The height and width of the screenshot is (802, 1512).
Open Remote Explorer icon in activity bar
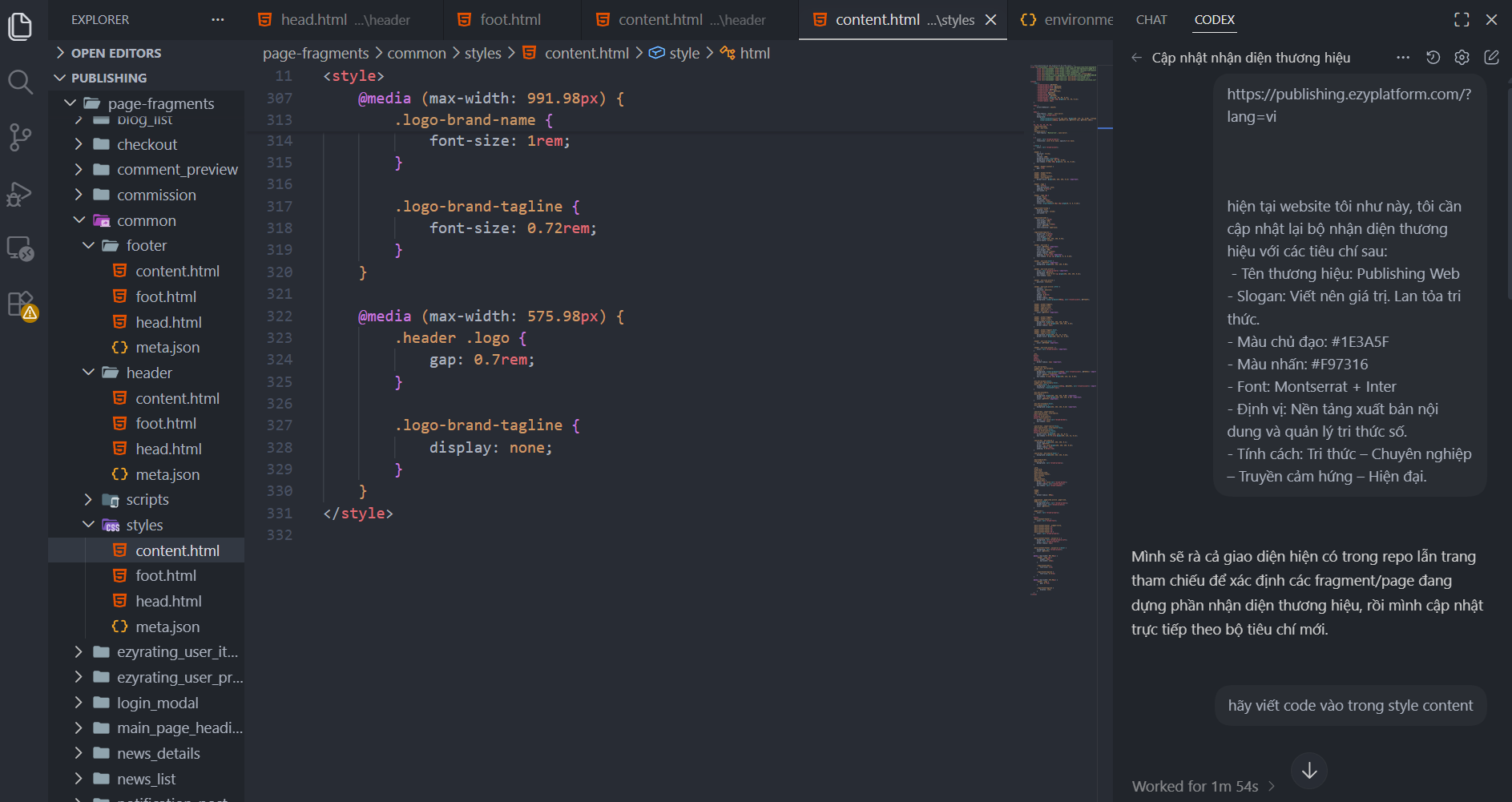20,249
